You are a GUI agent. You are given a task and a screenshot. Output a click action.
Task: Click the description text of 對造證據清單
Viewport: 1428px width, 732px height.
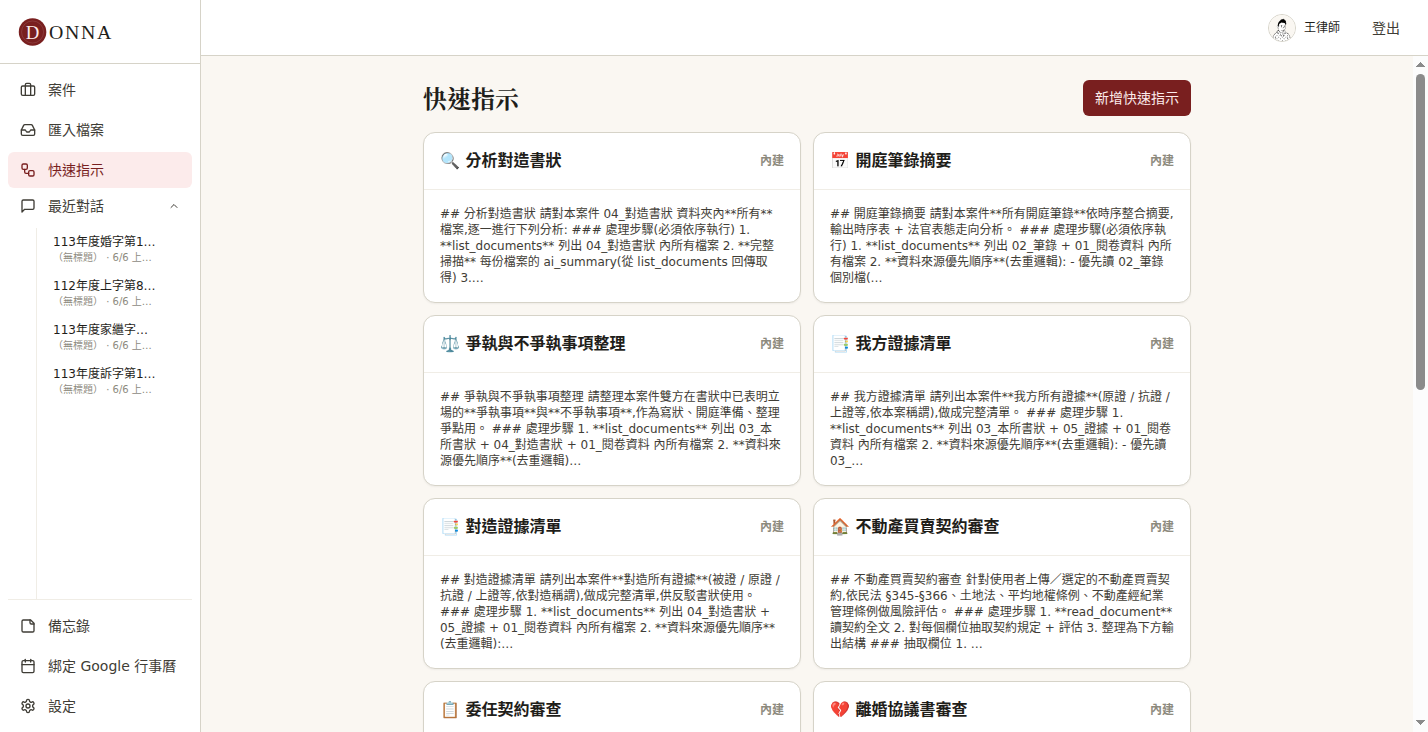[610, 612]
